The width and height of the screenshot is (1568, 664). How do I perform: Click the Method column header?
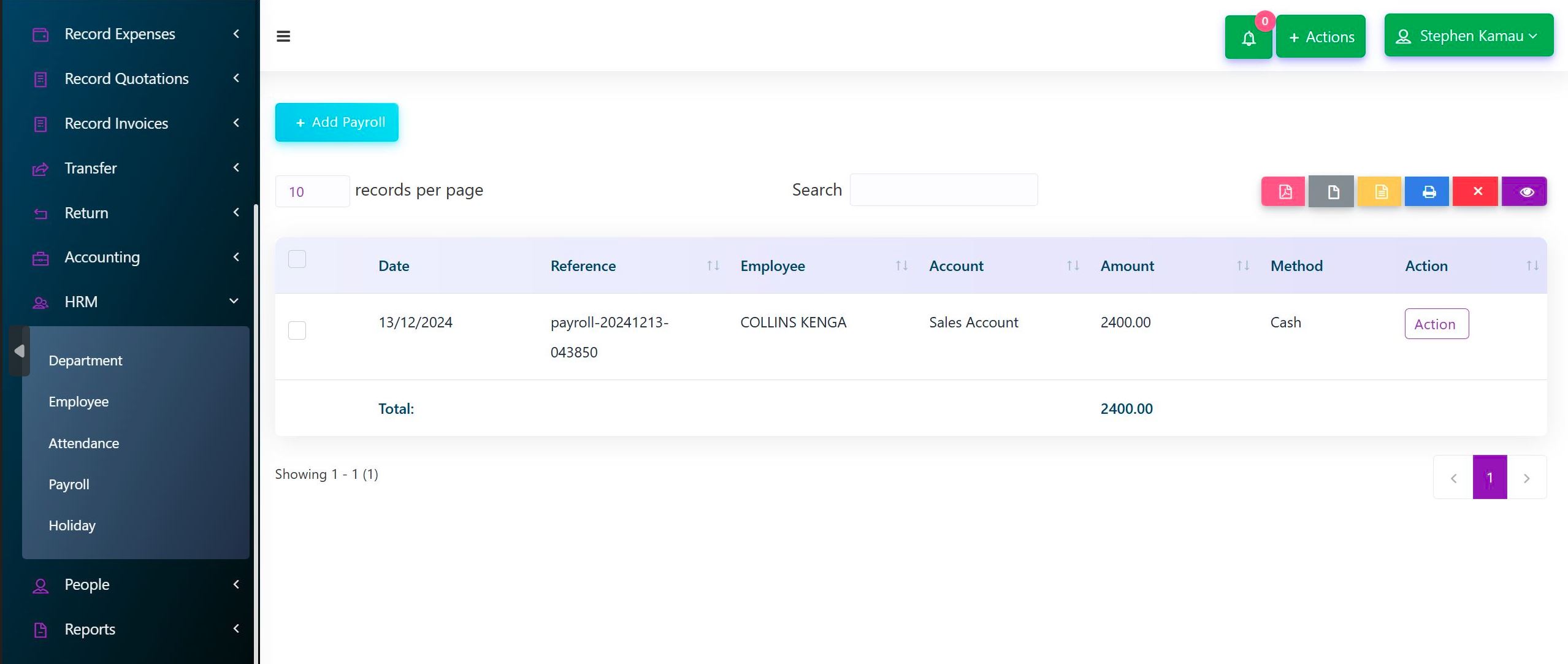click(x=1296, y=266)
